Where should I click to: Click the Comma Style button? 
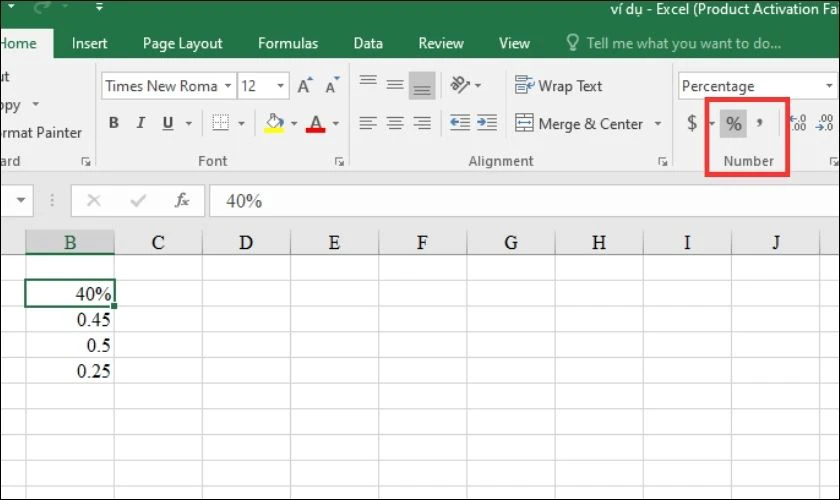(760, 124)
